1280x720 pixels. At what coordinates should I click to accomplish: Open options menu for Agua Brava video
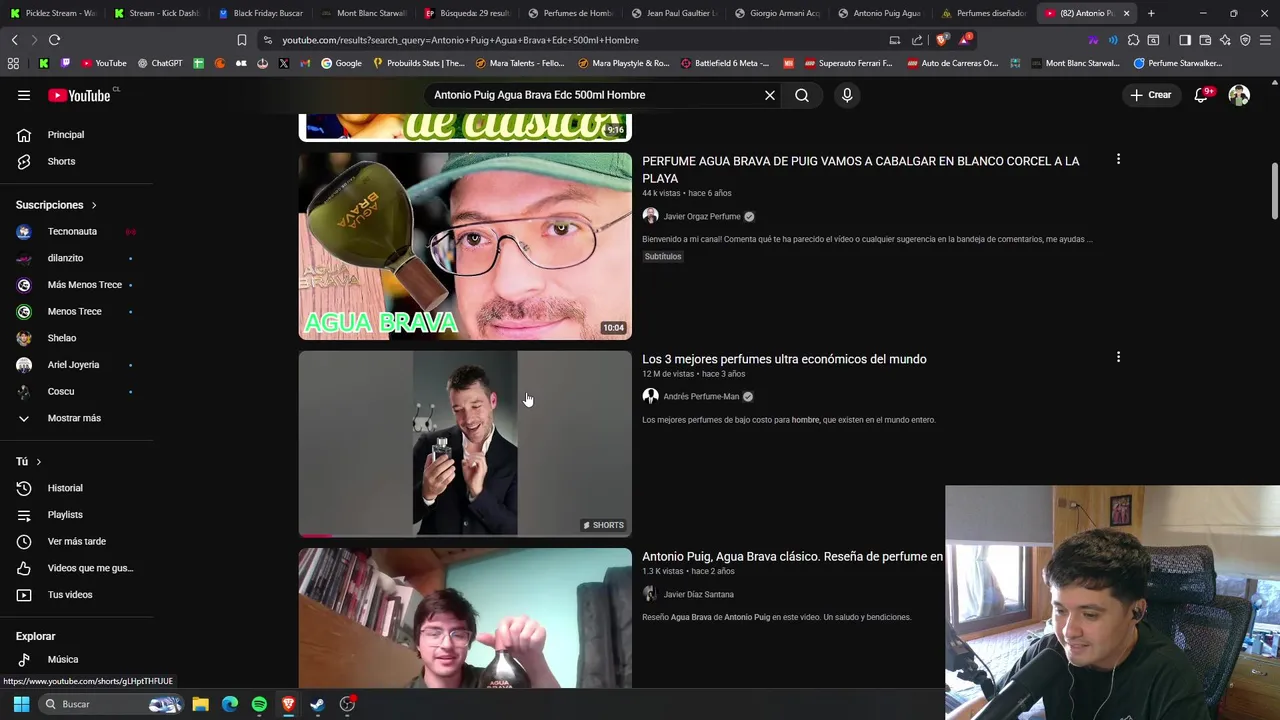click(x=1118, y=160)
